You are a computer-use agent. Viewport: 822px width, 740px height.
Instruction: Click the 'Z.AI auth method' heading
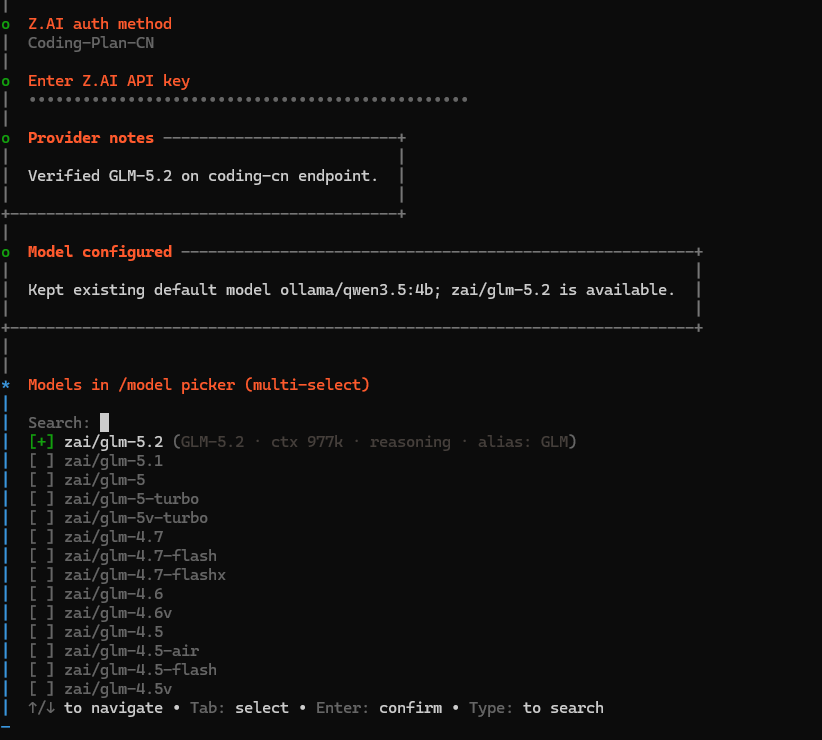point(100,24)
